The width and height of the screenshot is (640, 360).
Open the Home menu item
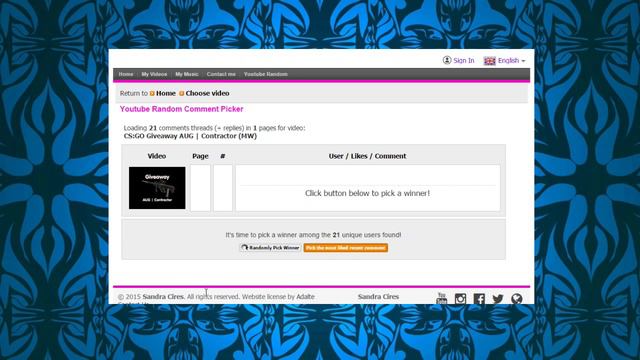coord(126,74)
